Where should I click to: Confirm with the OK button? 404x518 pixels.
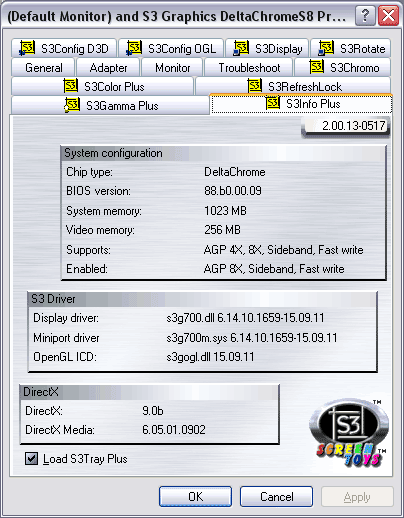coord(195,497)
